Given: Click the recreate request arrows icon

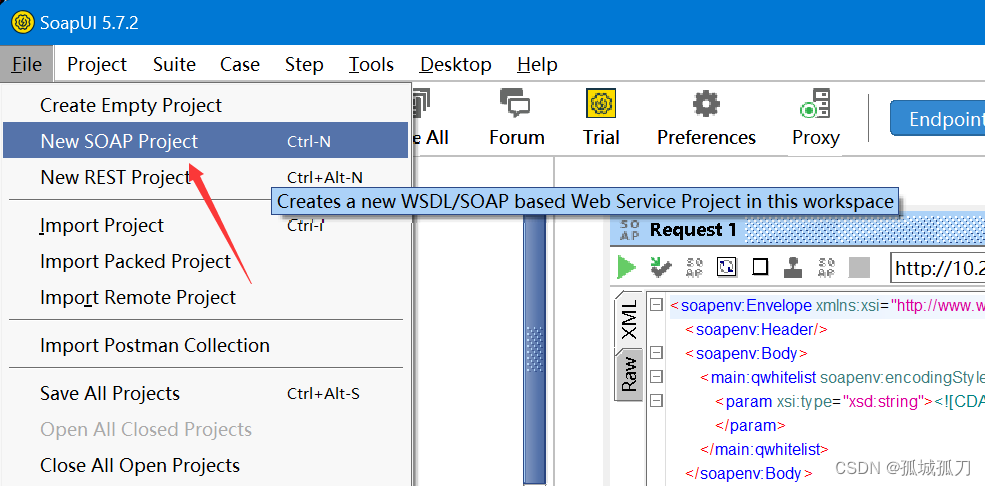Looking at the screenshot, I should click(x=727, y=267).
